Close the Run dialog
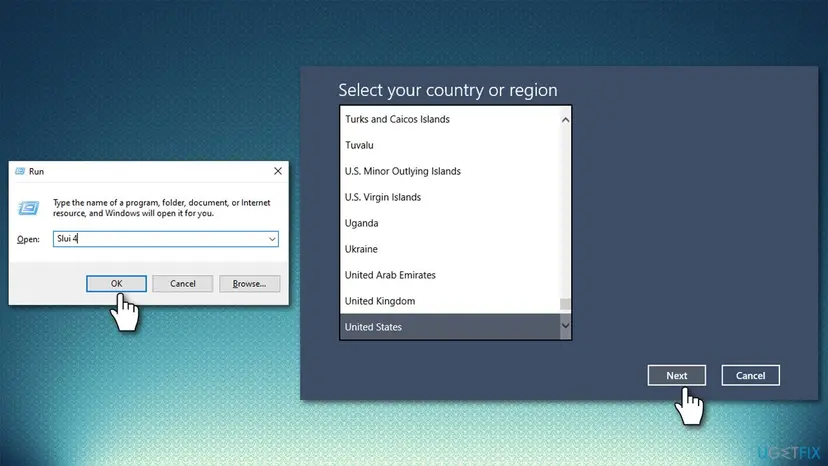 (278, 171)
